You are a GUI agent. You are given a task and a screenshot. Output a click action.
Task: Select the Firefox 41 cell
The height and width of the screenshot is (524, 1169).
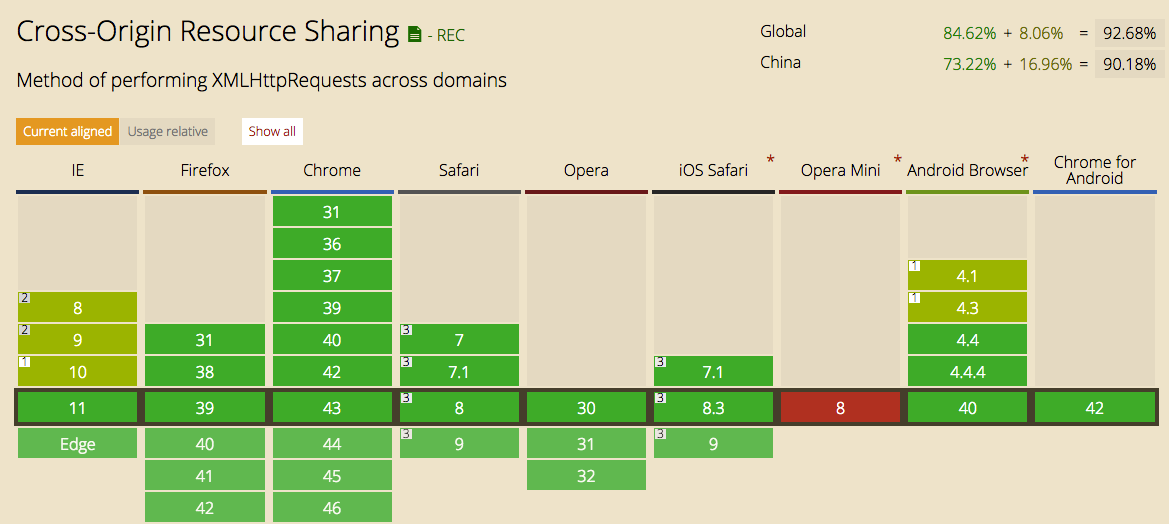click(x=205, y=476)
